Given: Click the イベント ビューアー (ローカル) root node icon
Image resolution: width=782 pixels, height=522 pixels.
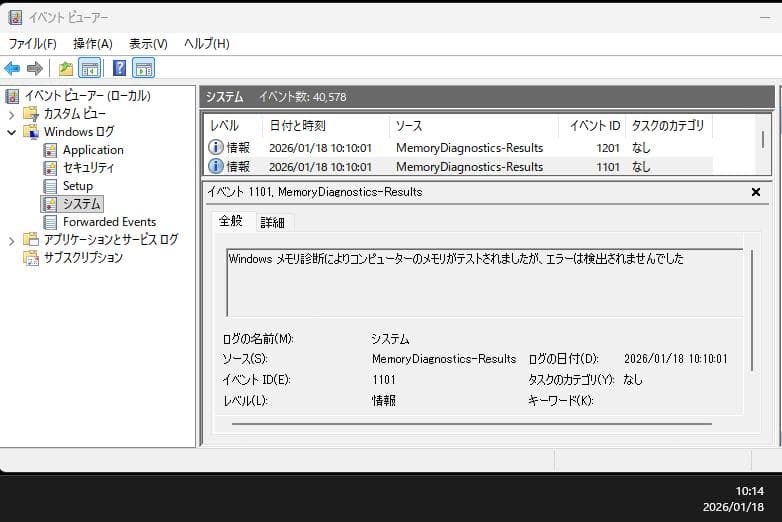Looking at the screenshot, I should point(12,96).
